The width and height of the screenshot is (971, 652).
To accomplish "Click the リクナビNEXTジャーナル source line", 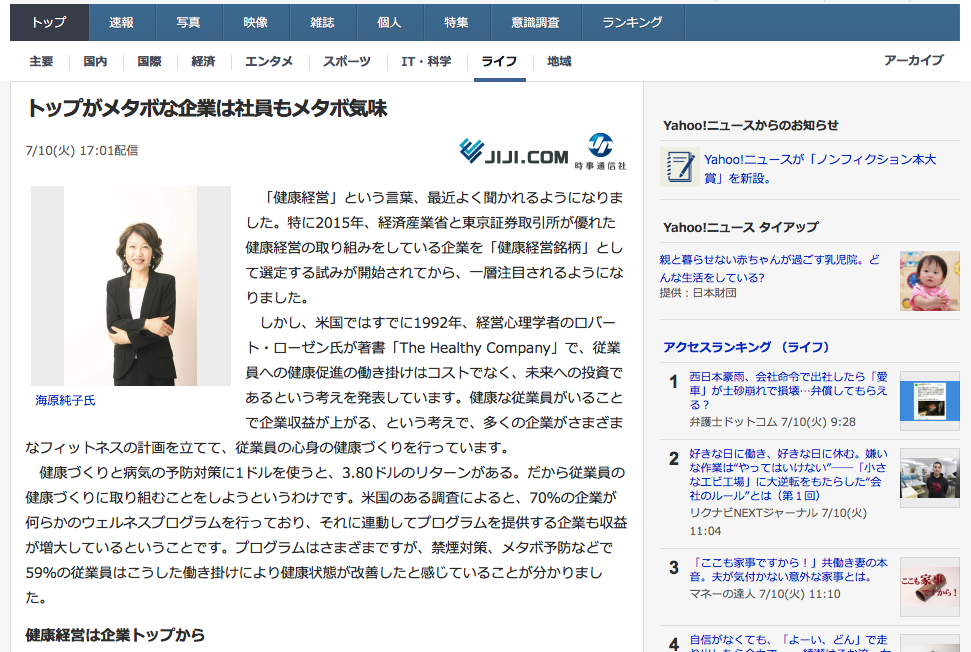I will (x=778, y=521).
